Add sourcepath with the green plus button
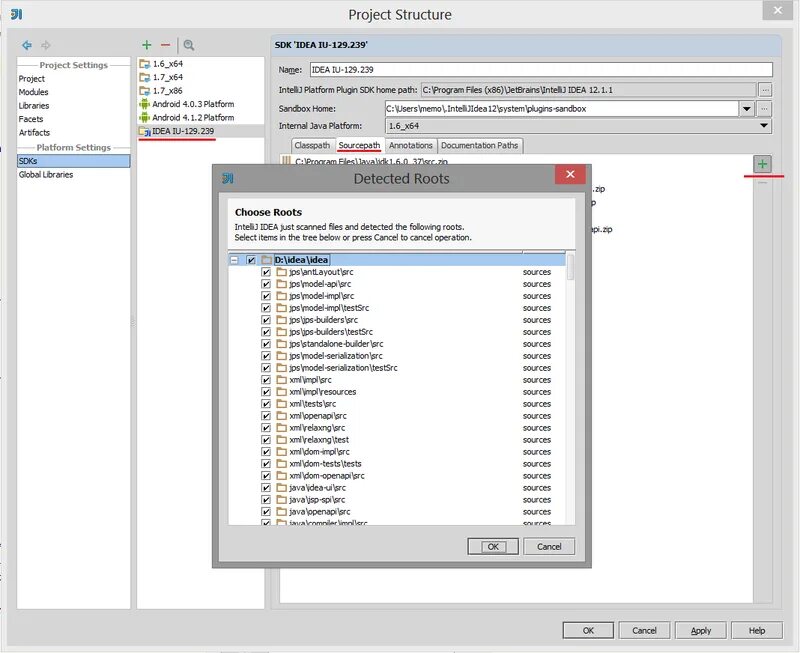 pyautogui.click(x=762, y=164)
